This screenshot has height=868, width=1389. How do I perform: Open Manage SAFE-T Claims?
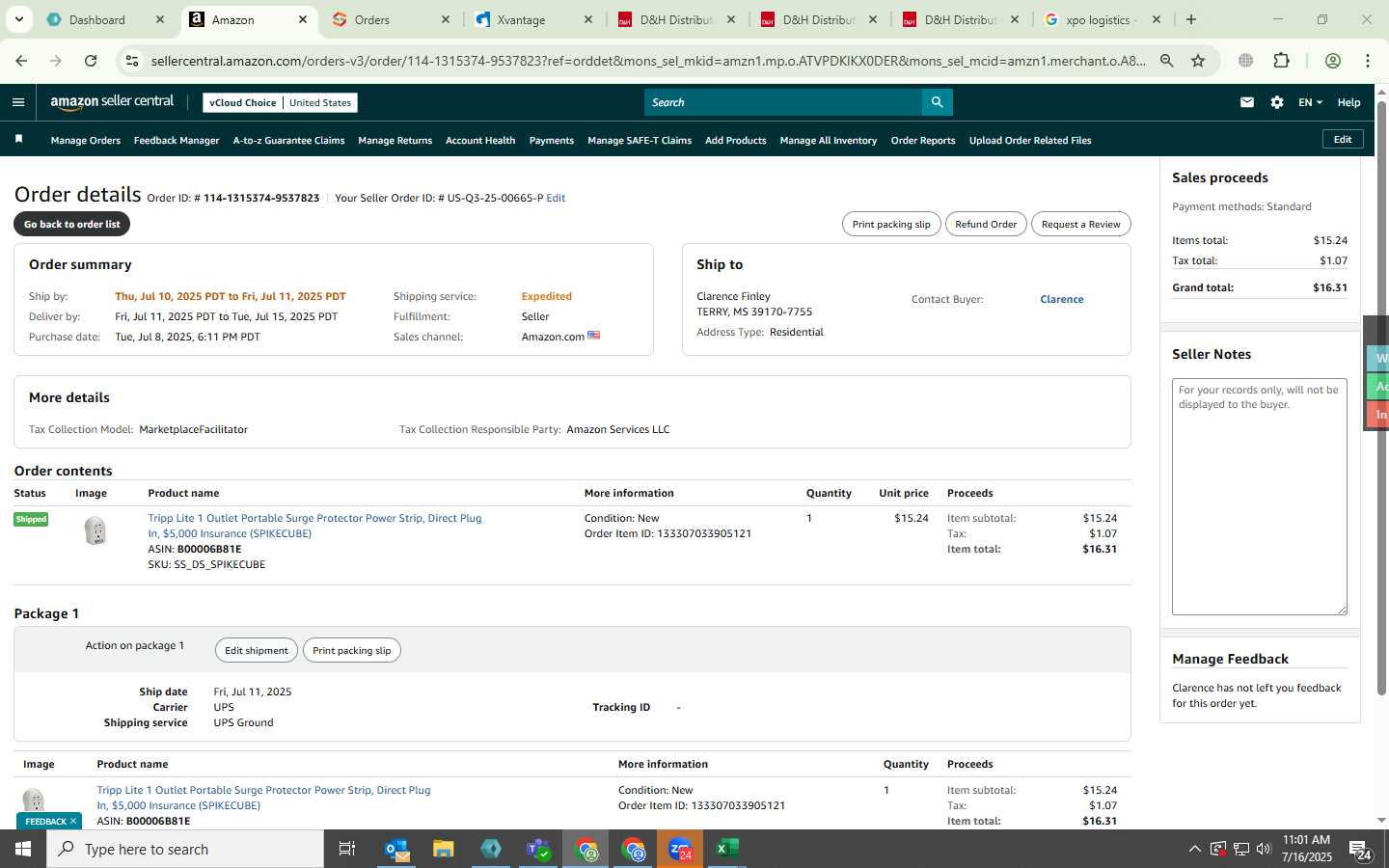pos(640,141)
